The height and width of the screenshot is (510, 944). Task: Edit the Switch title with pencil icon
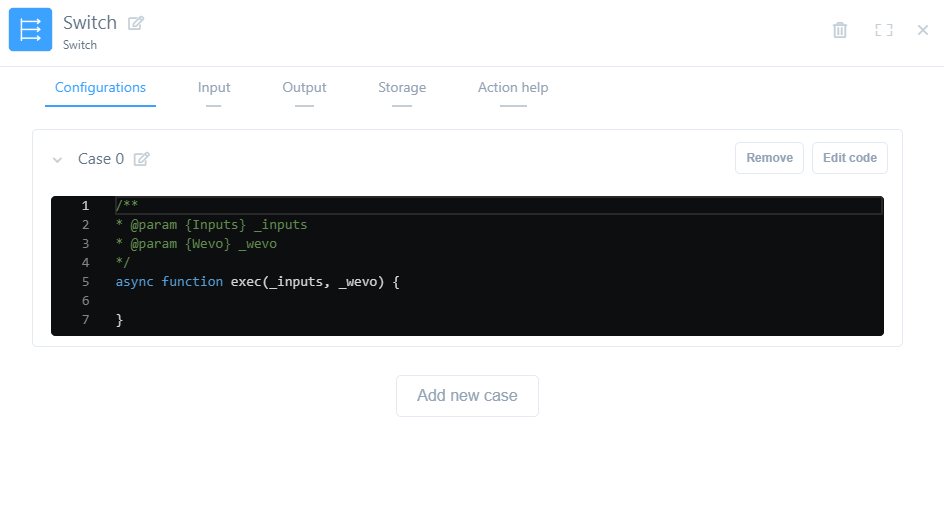136,23
